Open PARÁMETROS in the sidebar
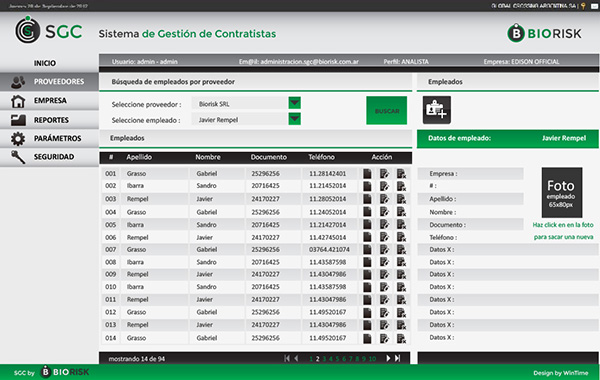 point(49,139)
